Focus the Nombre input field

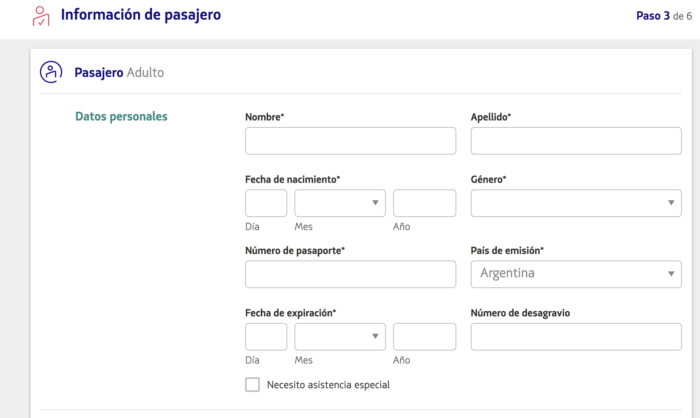(350, 141)
